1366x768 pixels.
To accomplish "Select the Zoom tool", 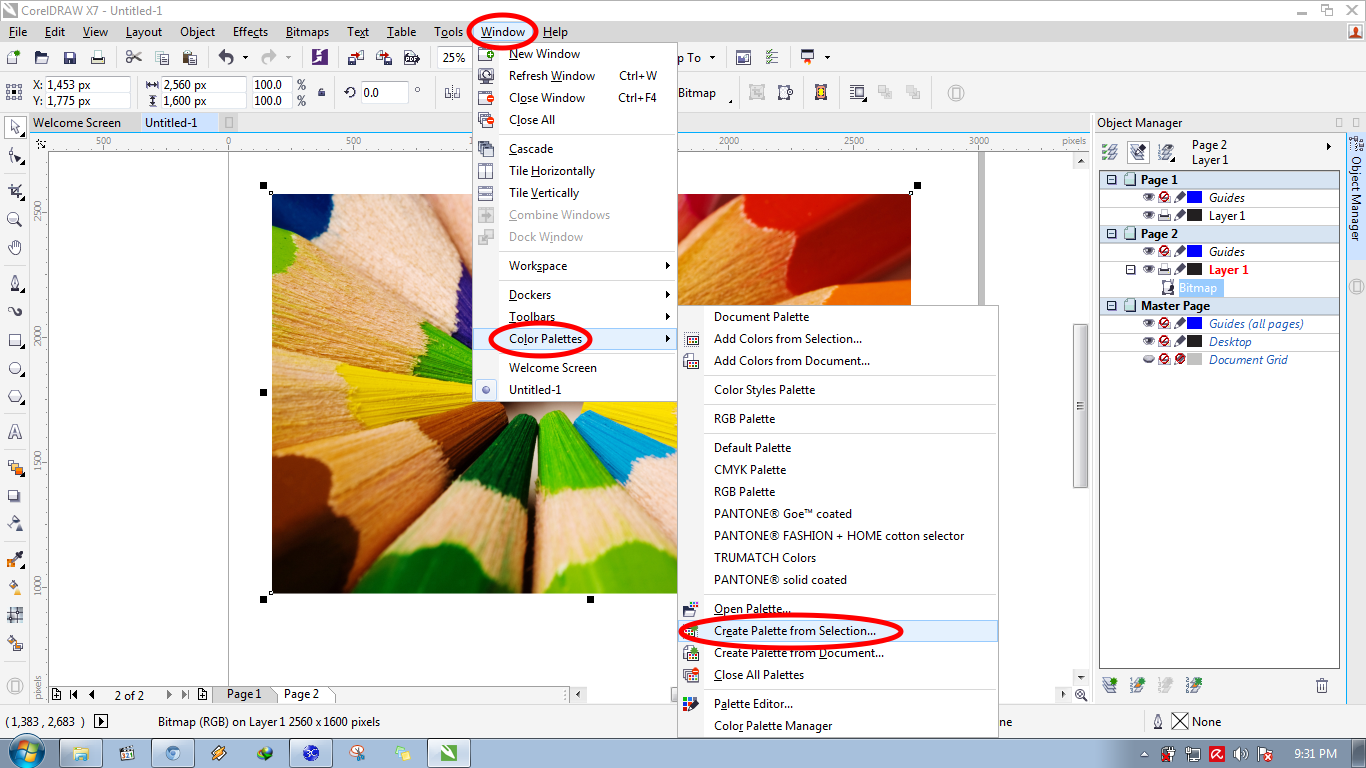I will [x=14, y=220].
